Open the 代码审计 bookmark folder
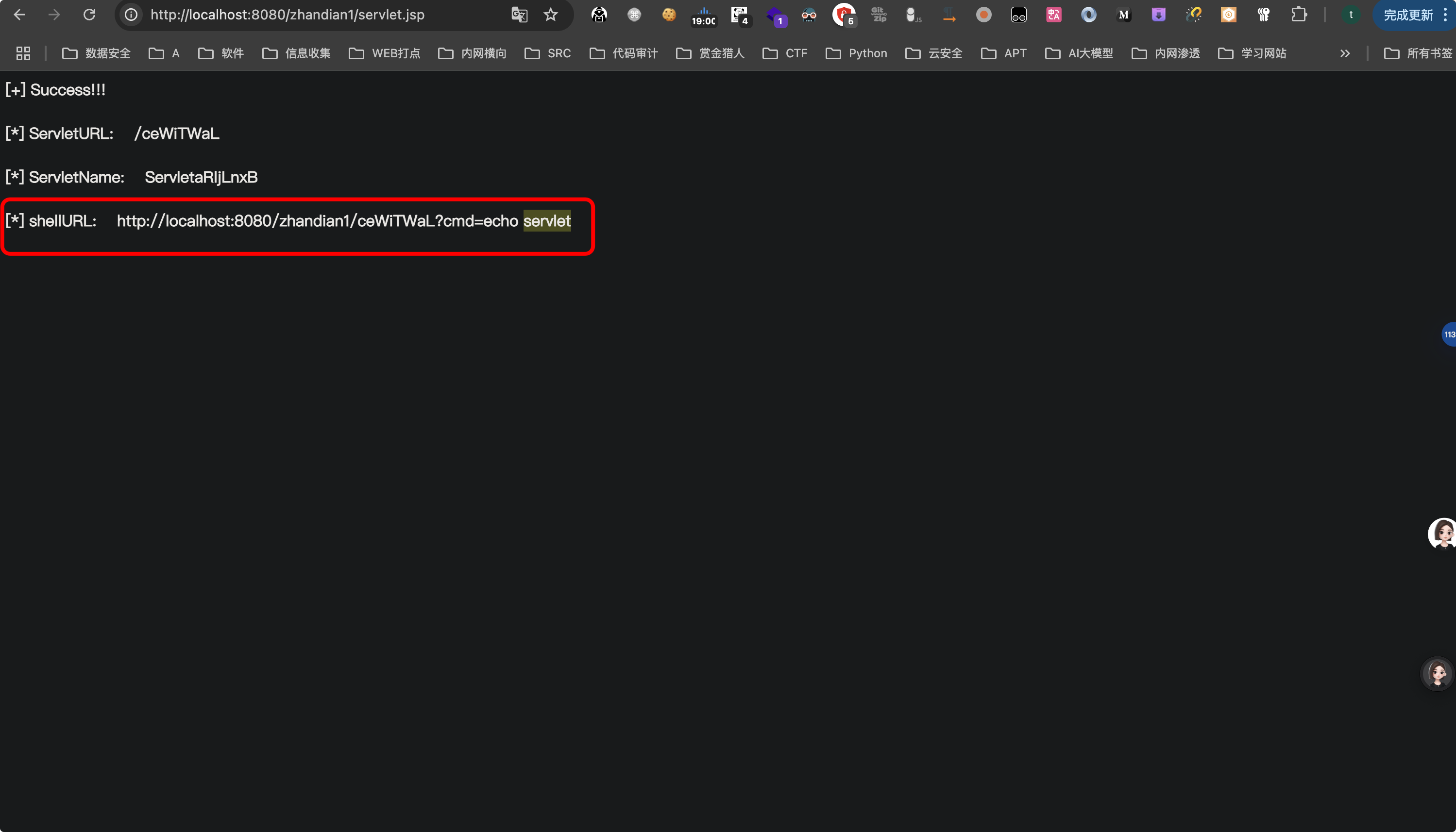Screen dimensions: 1456x832 tap(624, 53)
